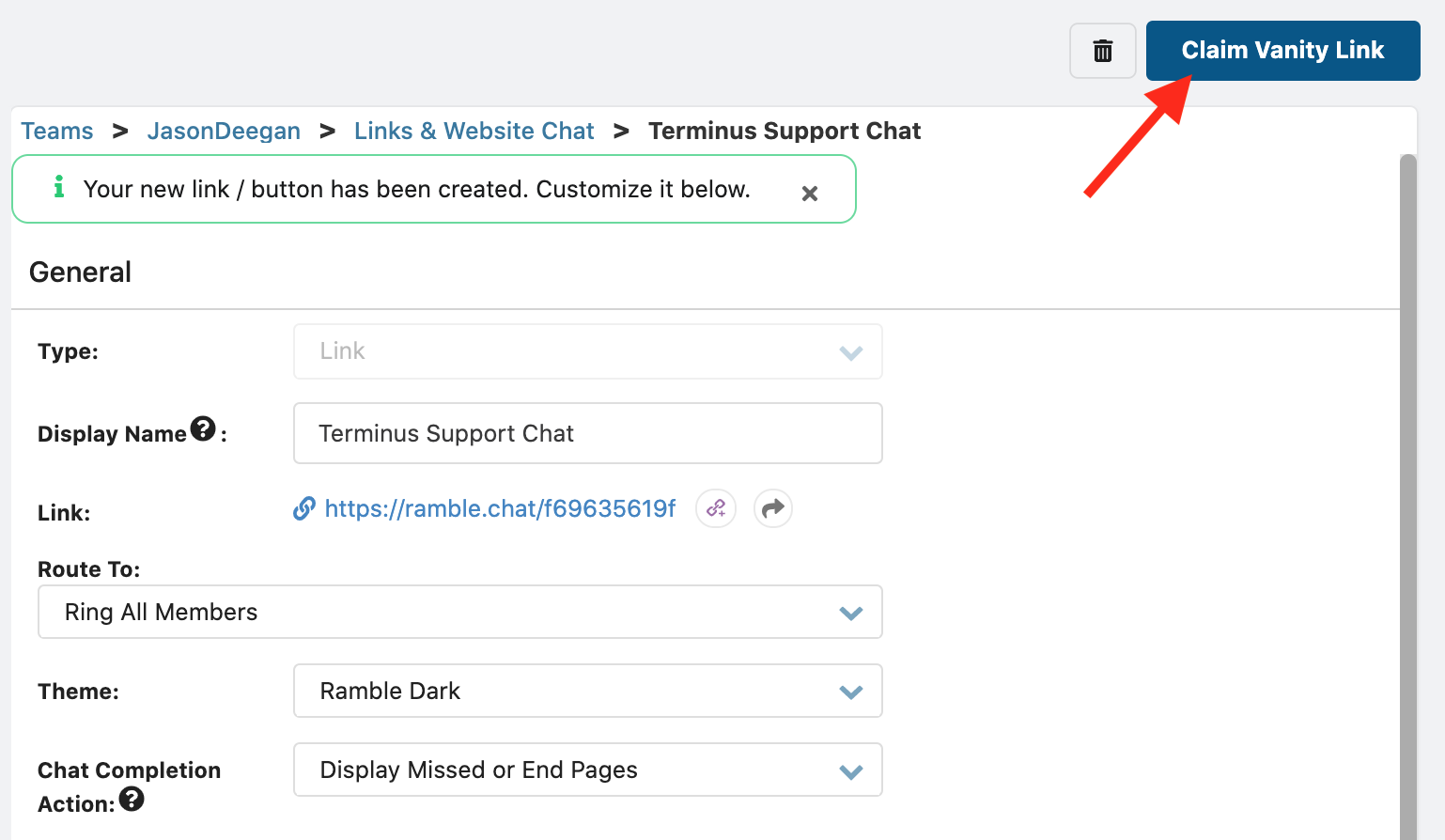The width and height of the screenshot is (1445, 840).
Task: Click the purple customize link icon
Action: pos(716,508)
